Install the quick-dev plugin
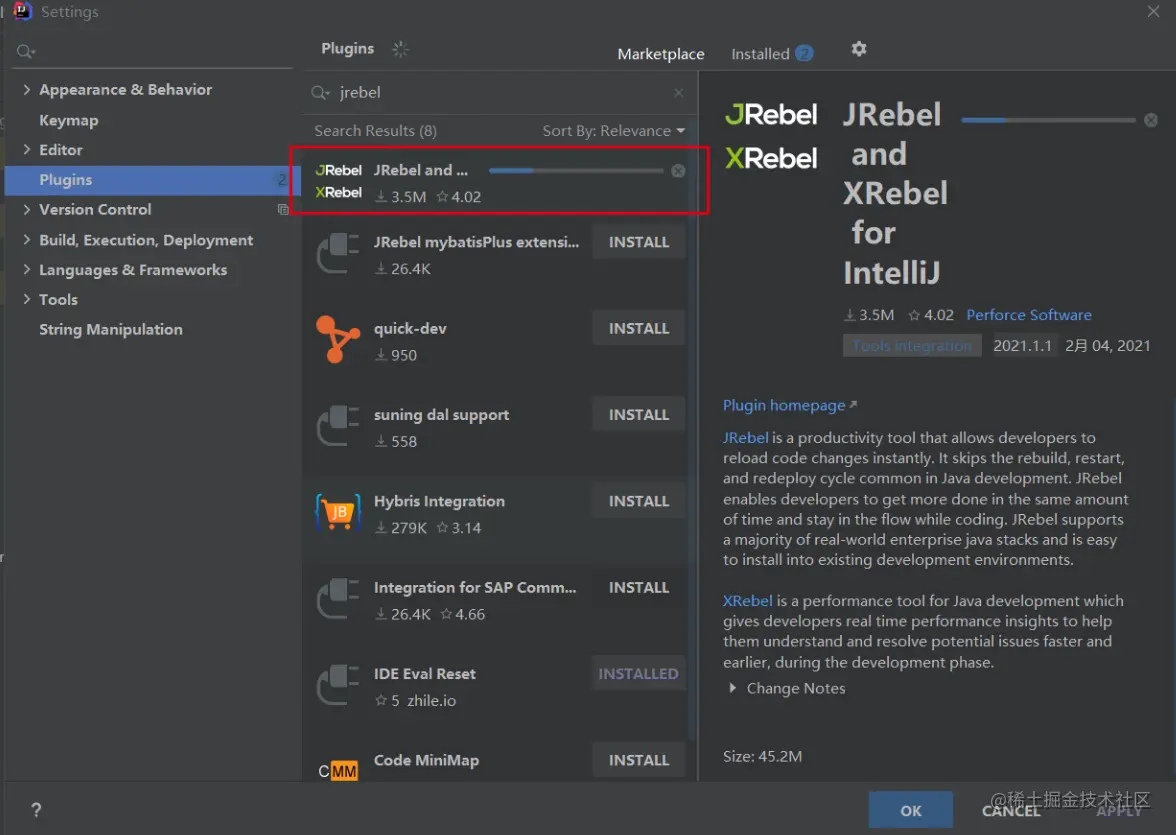Screen dimensions: 1176x835 click(639, 329)
